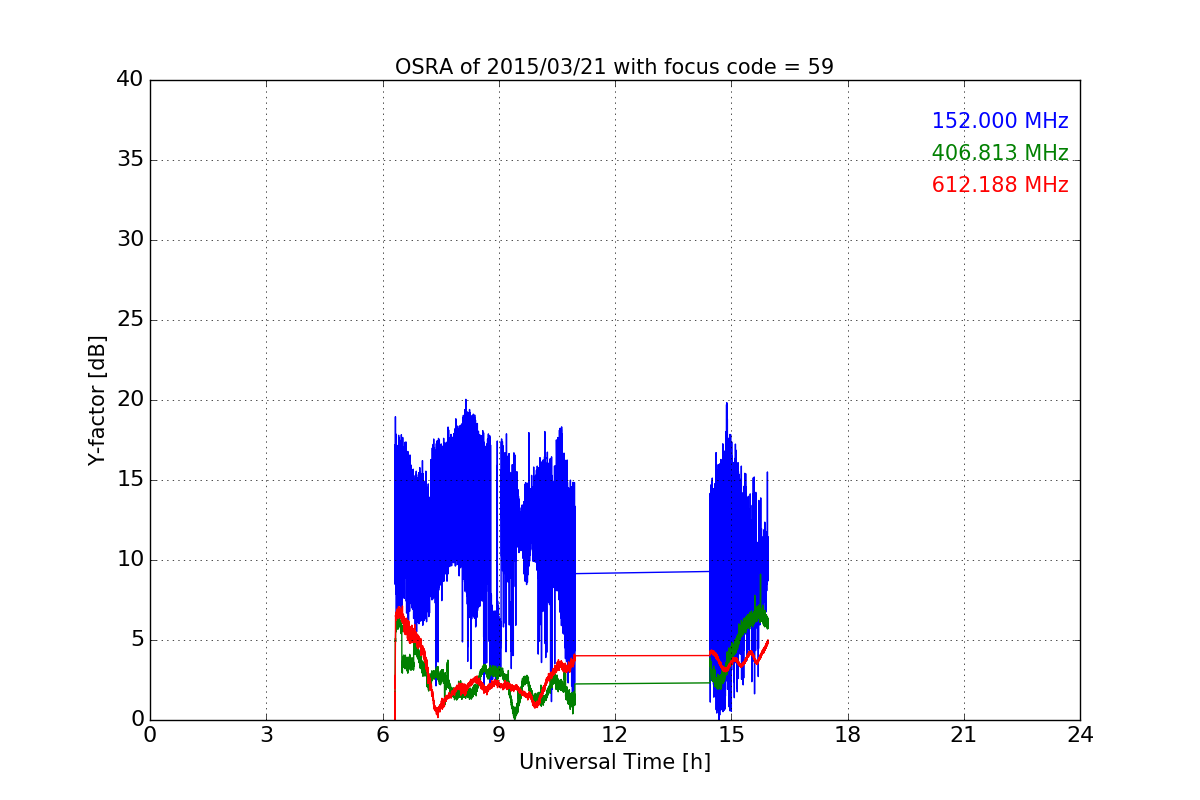Screen dimensions: 1200x800
Task: Click the x-axis tick label '9'
Action: tap(499, 735)
